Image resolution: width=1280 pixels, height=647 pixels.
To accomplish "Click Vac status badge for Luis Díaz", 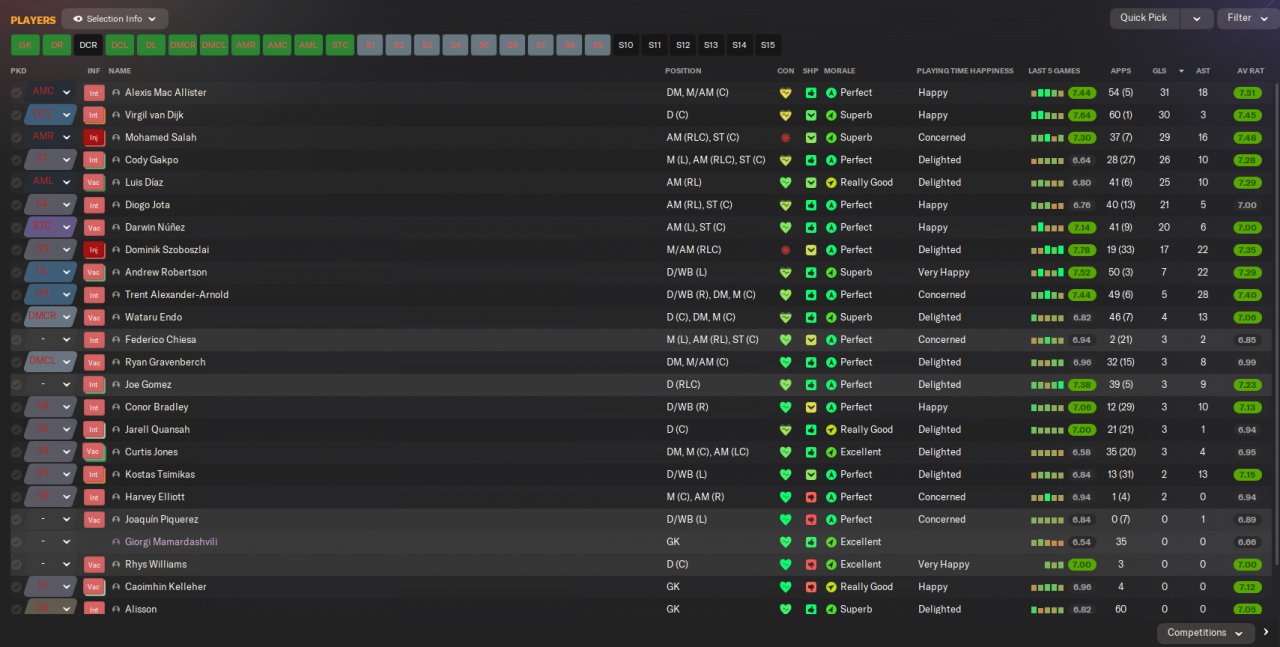I will (x=94, y=183).
